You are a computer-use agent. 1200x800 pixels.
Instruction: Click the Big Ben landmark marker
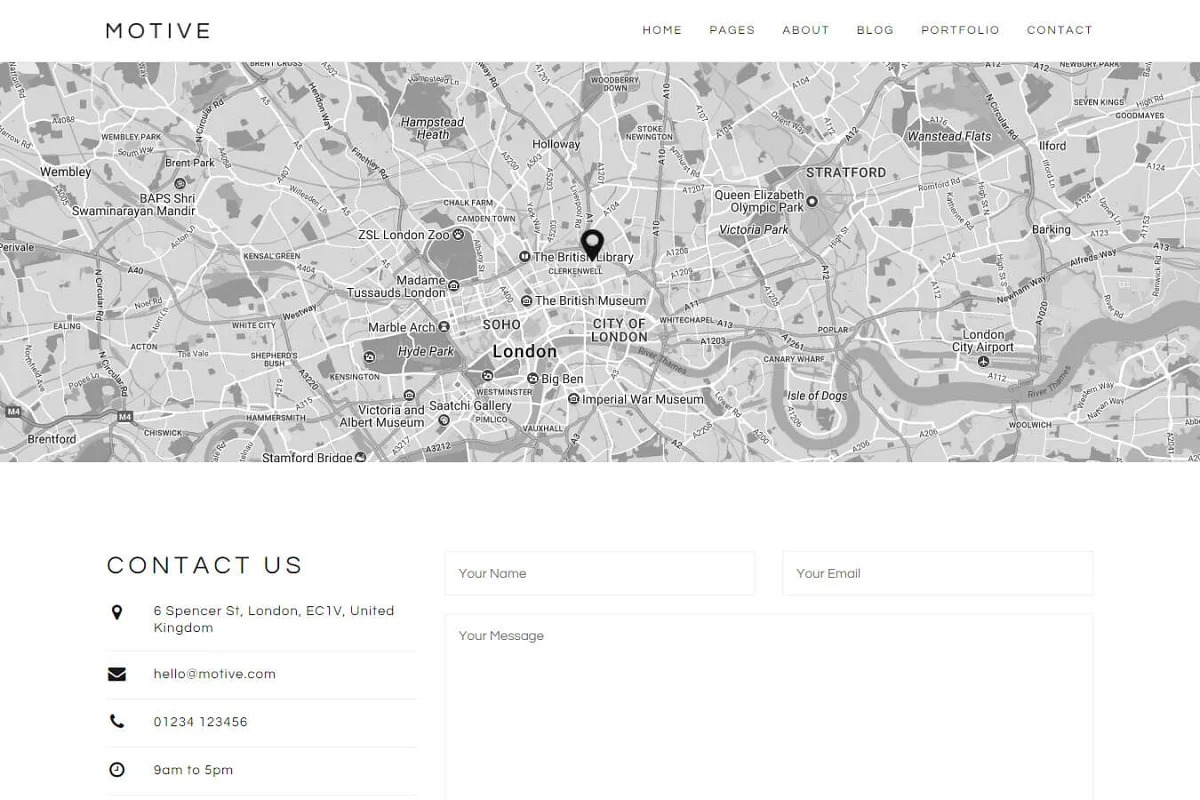532,379
